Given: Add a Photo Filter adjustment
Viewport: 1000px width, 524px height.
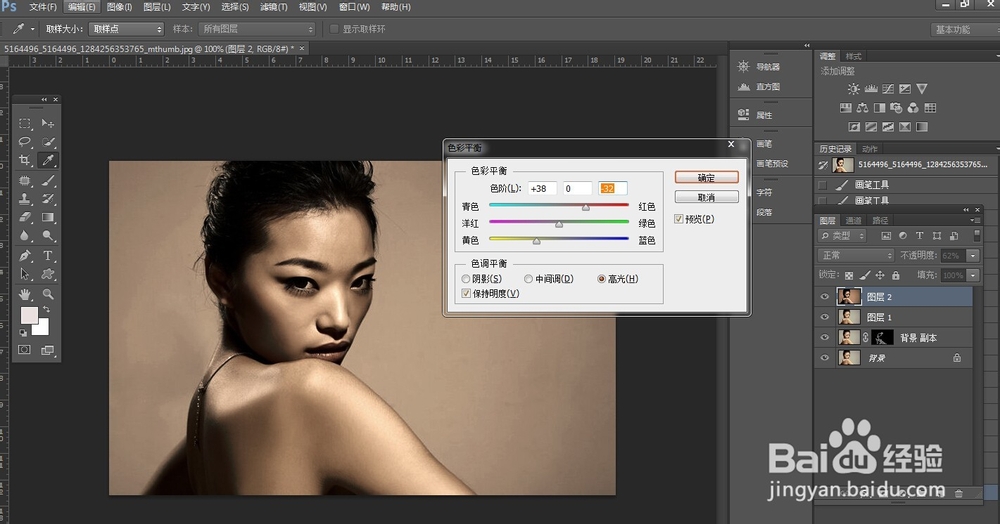Looking at the screenshot, I should pyautogui.click(x=896, y=108).
